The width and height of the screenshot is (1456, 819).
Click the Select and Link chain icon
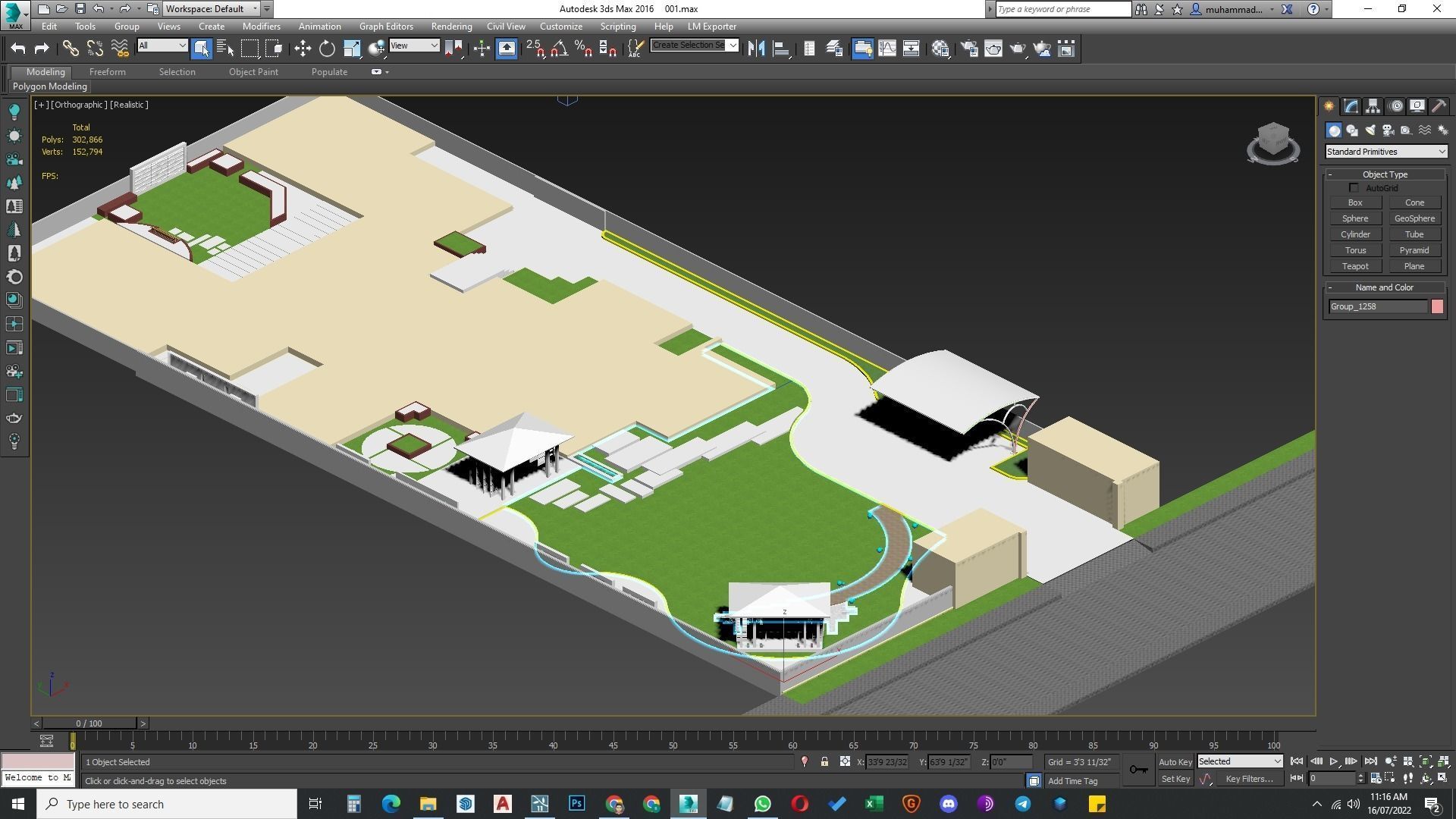(x=71, y=49)
